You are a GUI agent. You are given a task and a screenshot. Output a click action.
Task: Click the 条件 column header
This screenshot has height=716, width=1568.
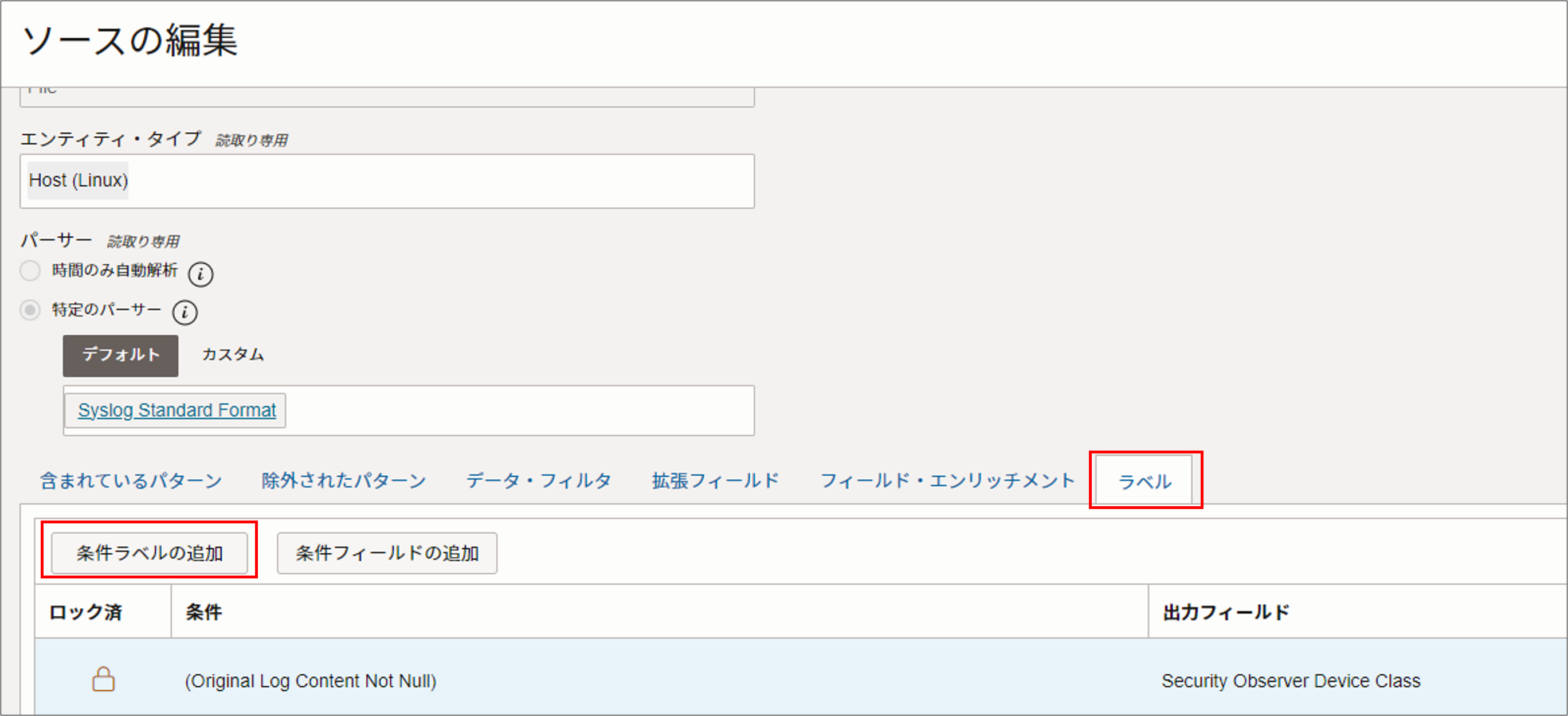coord(204,612)
